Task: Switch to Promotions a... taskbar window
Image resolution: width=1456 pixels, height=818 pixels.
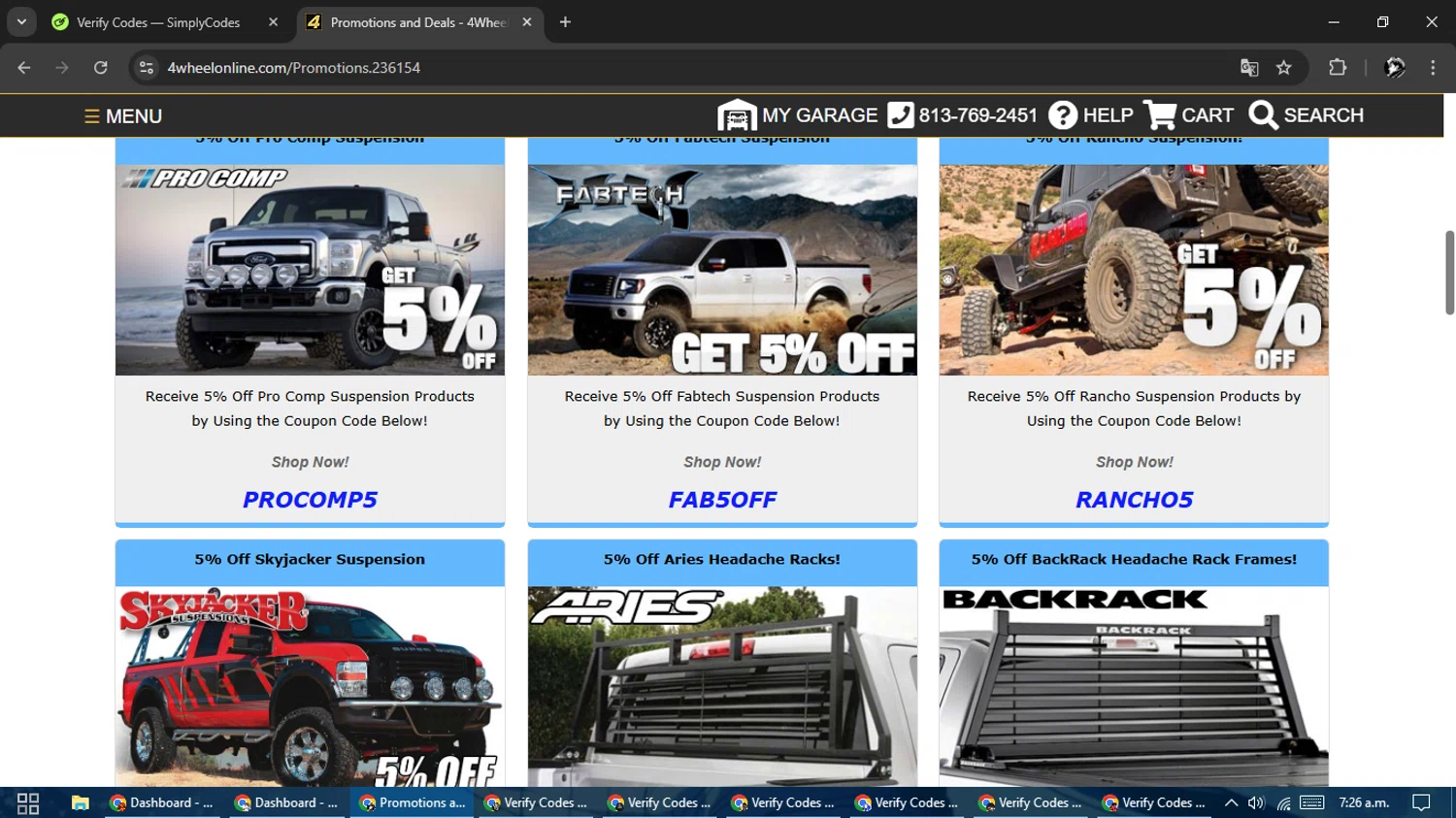Action: click(413, 802)
